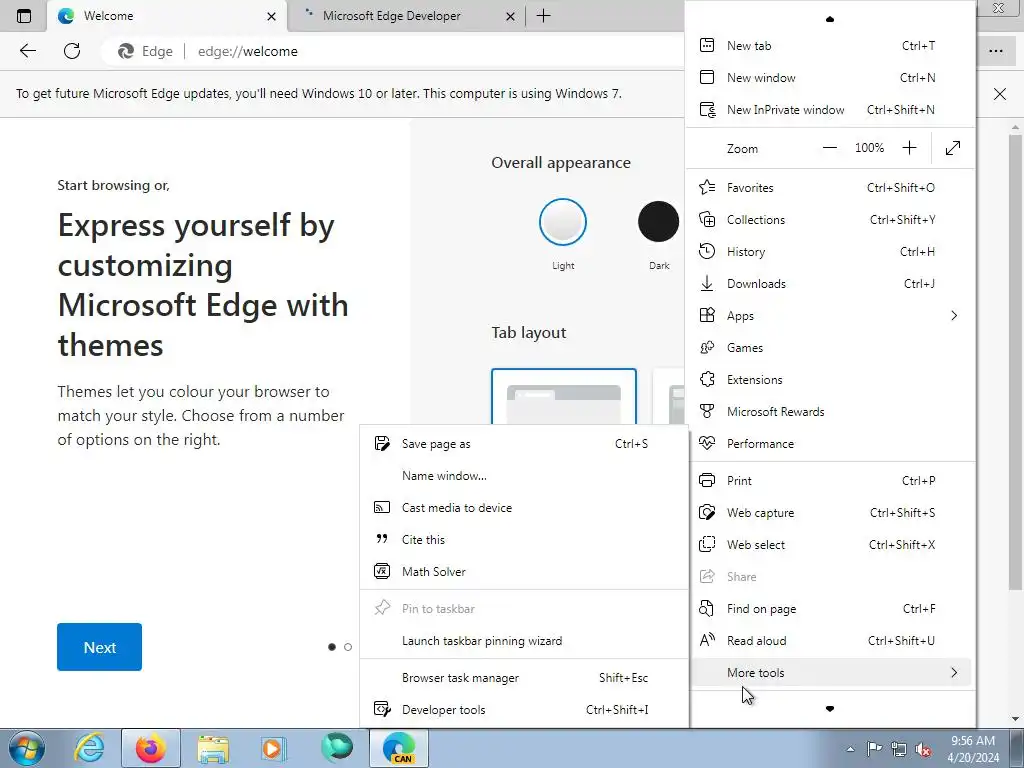This screenshot has height=768, width=1024.
Task: Open Downloads list
Action: [830, 284]
